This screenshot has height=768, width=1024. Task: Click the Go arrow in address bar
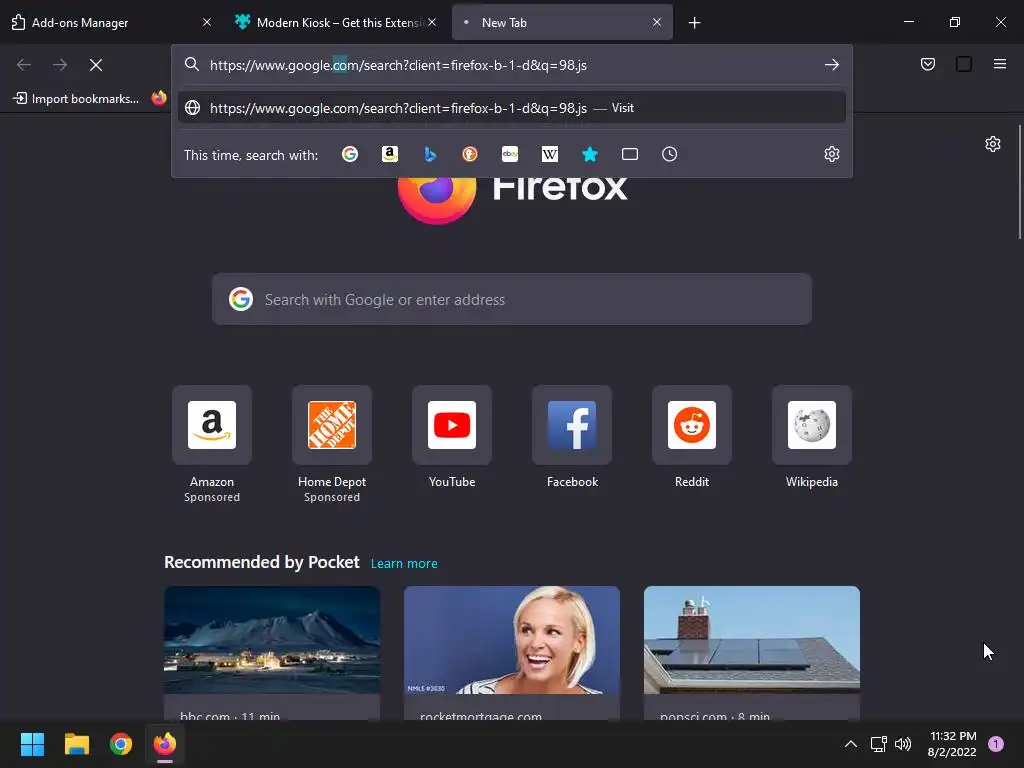pyautogui.click(x=831, y=65)
